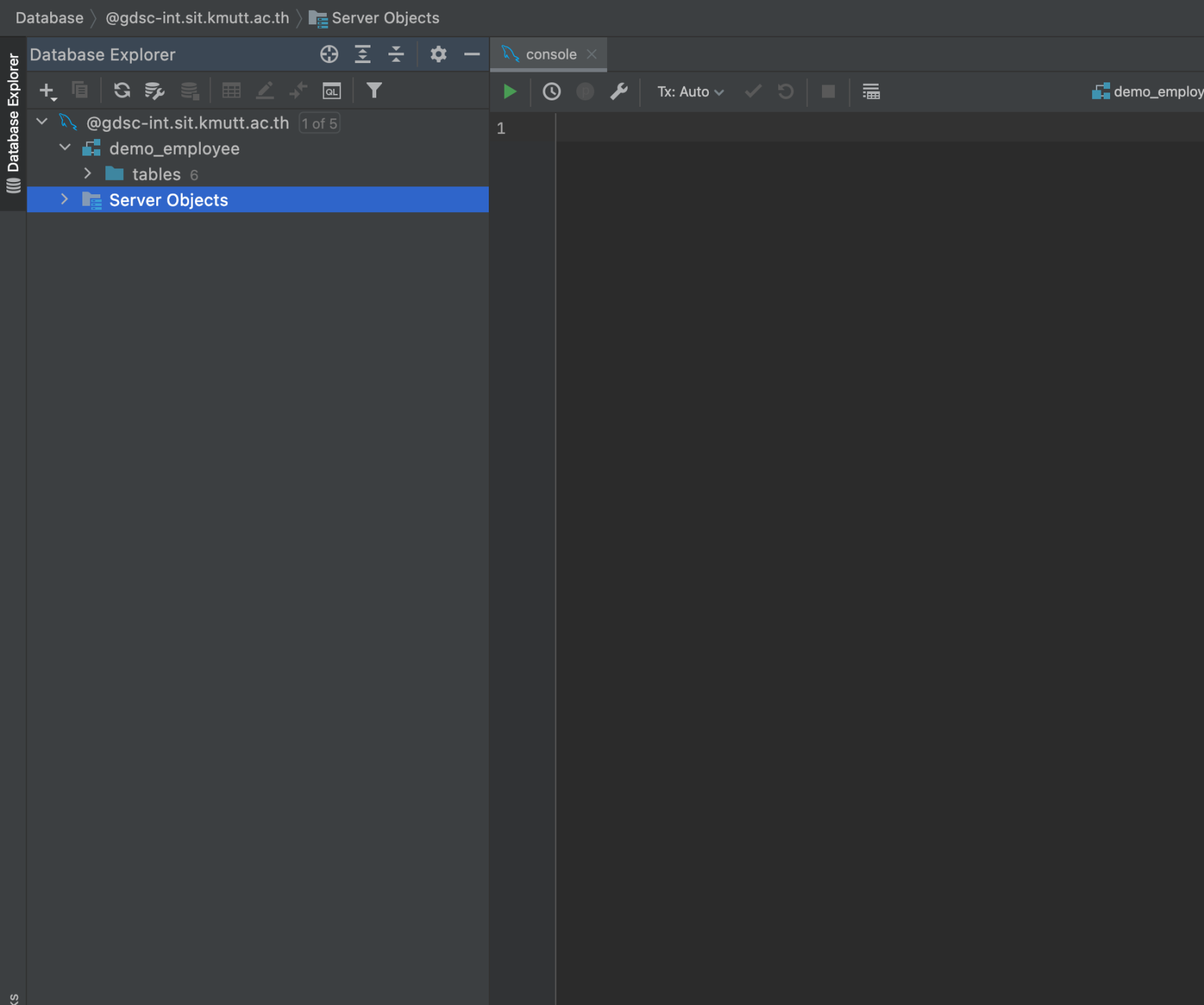
Task: Click the New (plus) data source icon
Action: tap(47, 91)
